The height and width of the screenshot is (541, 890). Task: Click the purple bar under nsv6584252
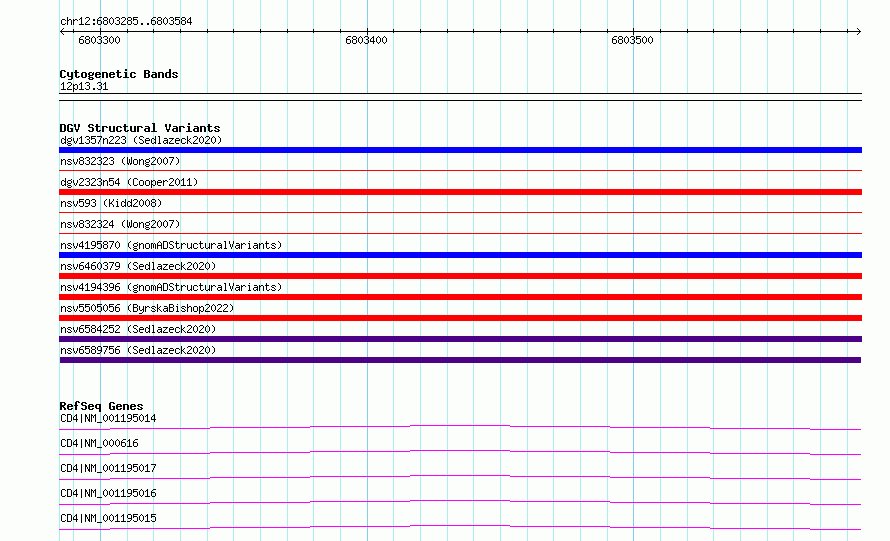(x=460, y=339)
